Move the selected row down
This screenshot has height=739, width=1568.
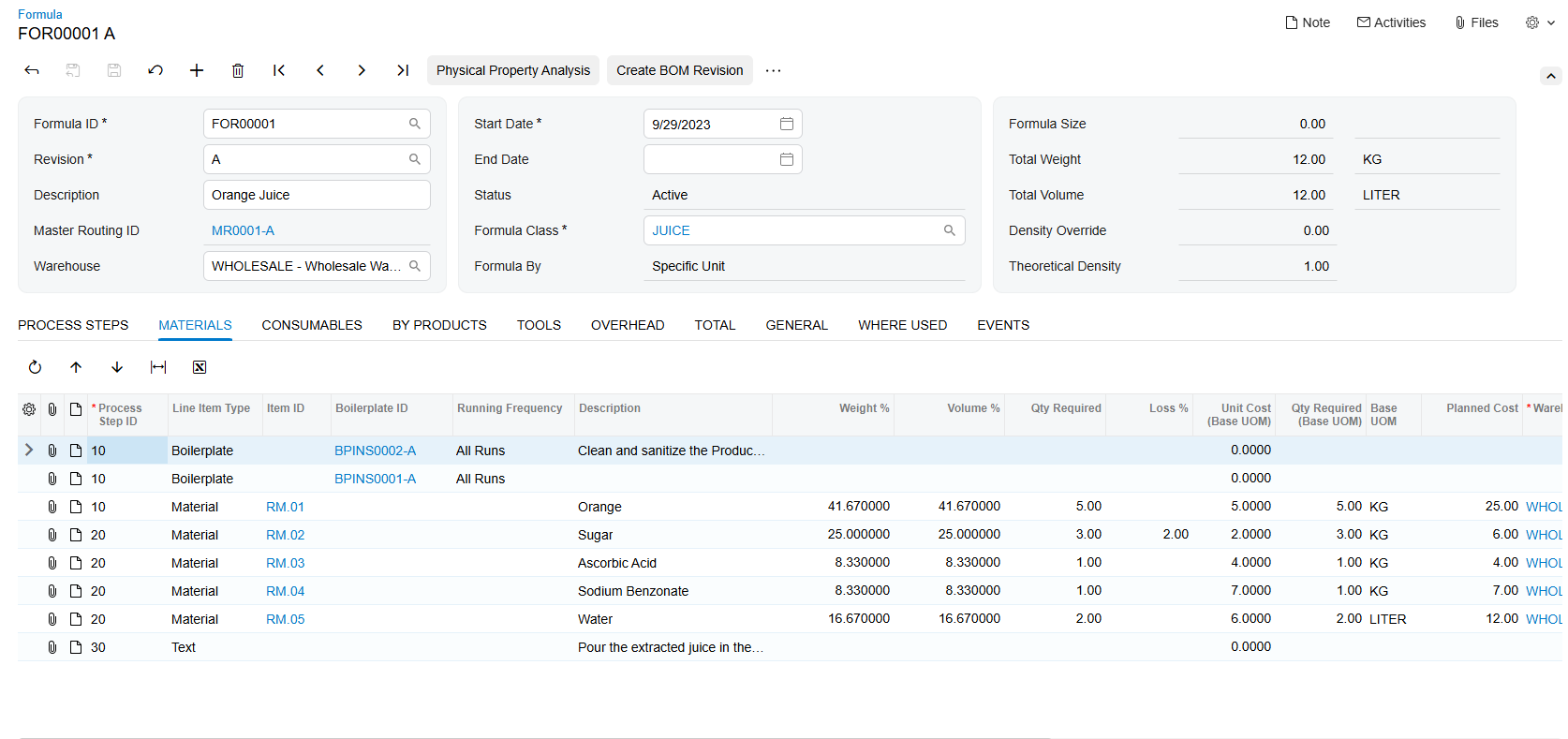point(117,367)
